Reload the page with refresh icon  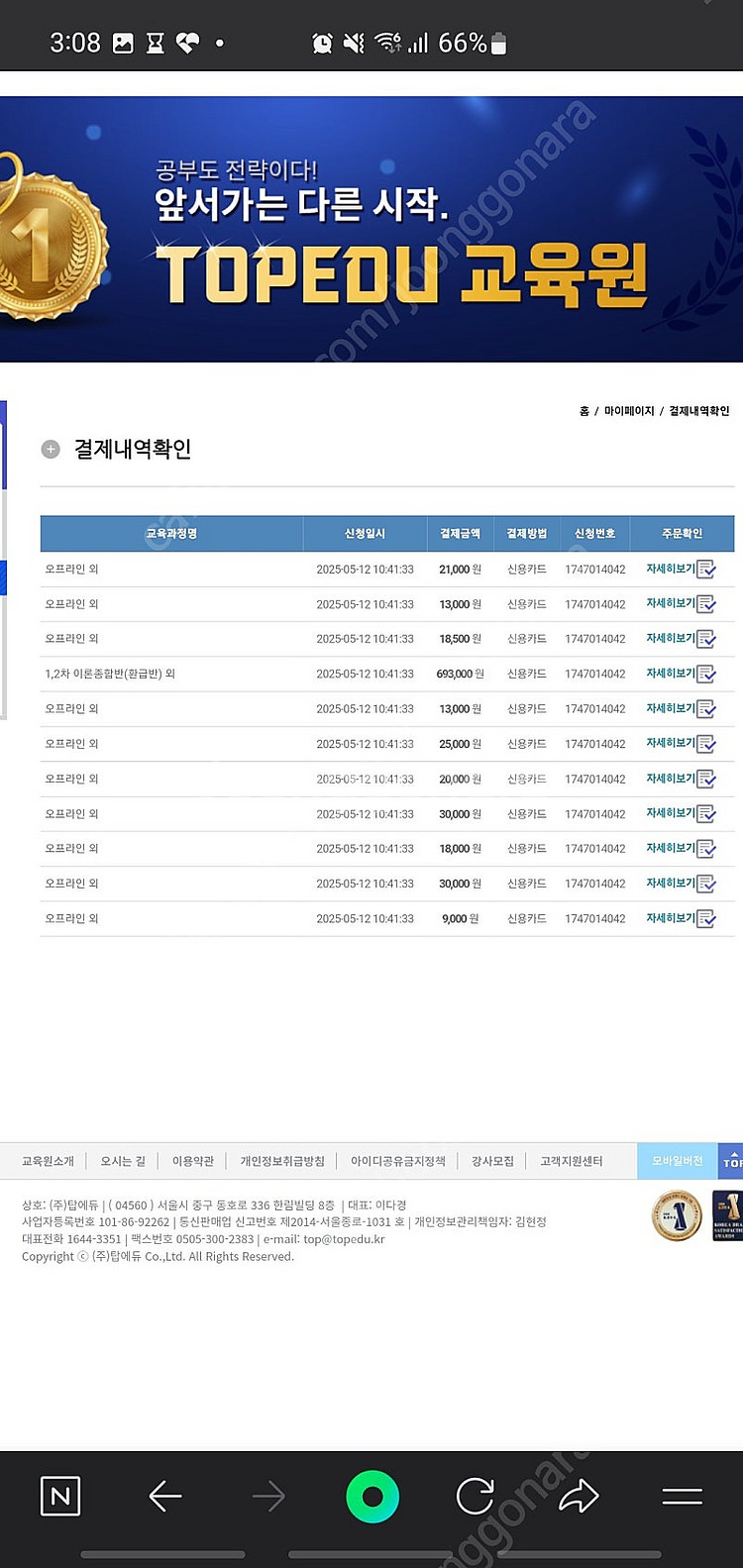pos(476,1496)
